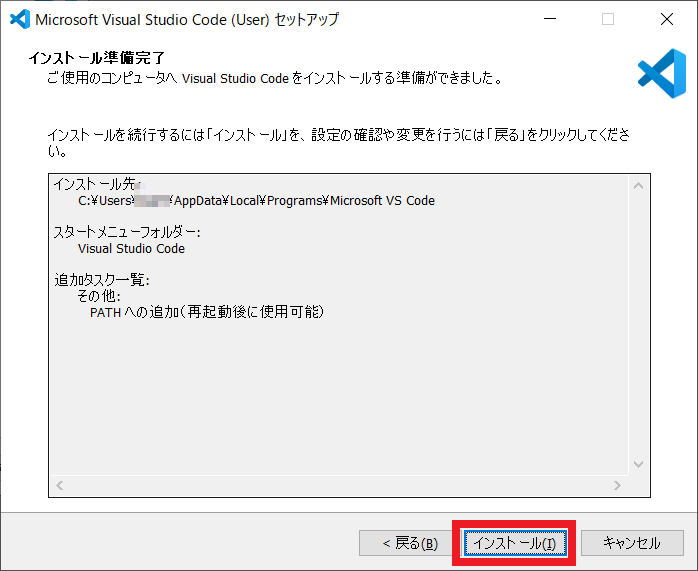Viewport: 698px width, 571px height.
Task: Click the VS Code icon in title bar
Action: [20, 19]
